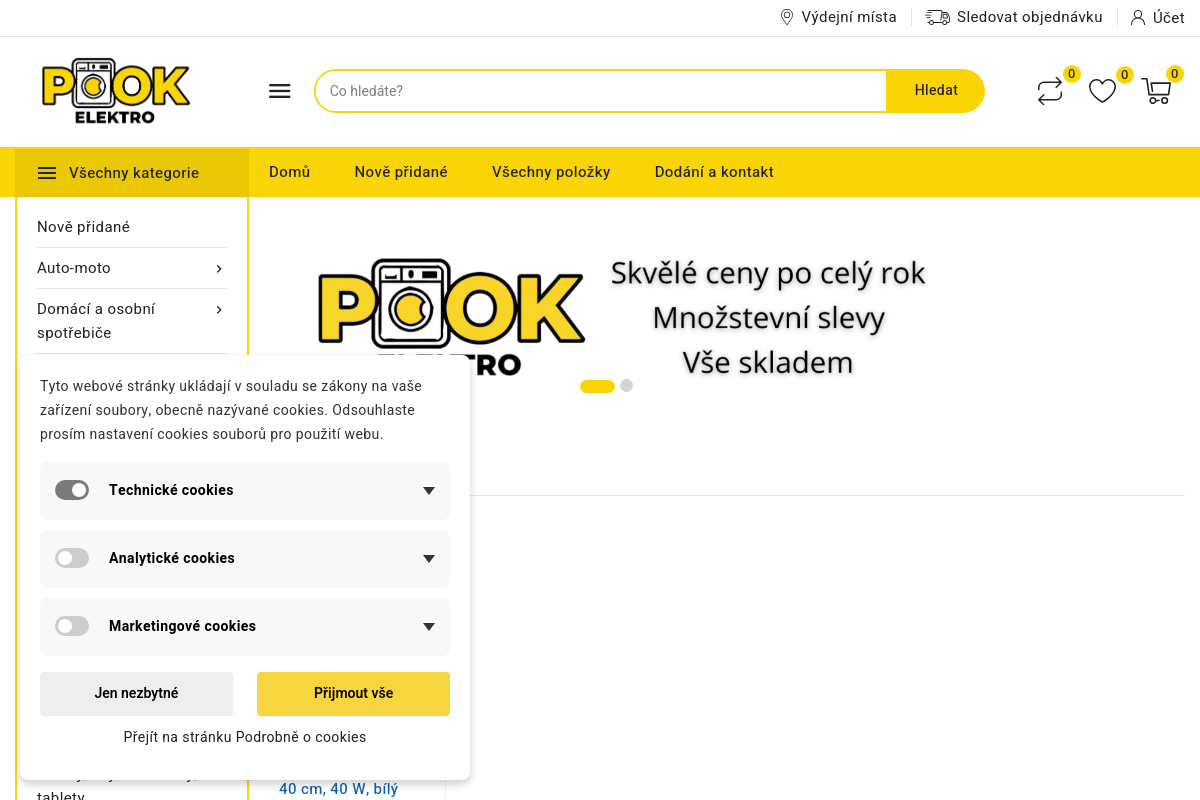Image resolution: width=1200 pixels, height=800 pixels.
Task: Open the Dodání a kontakt page
Action: pyautogui.click(x=714, y=171)
